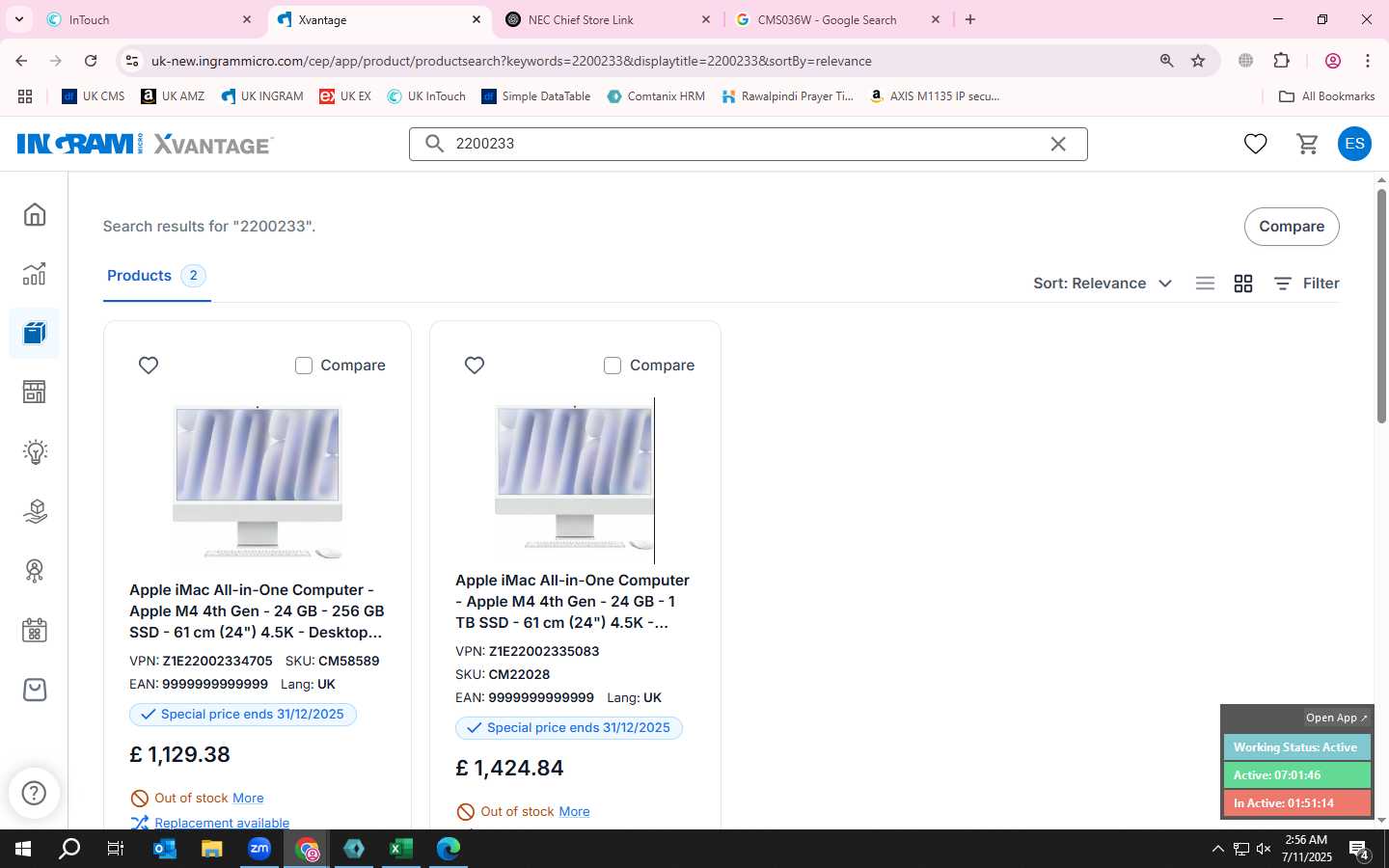Open the storefront building sidebar icon
The width and height of the screenshot is (1389, 868).
(35, 392)
